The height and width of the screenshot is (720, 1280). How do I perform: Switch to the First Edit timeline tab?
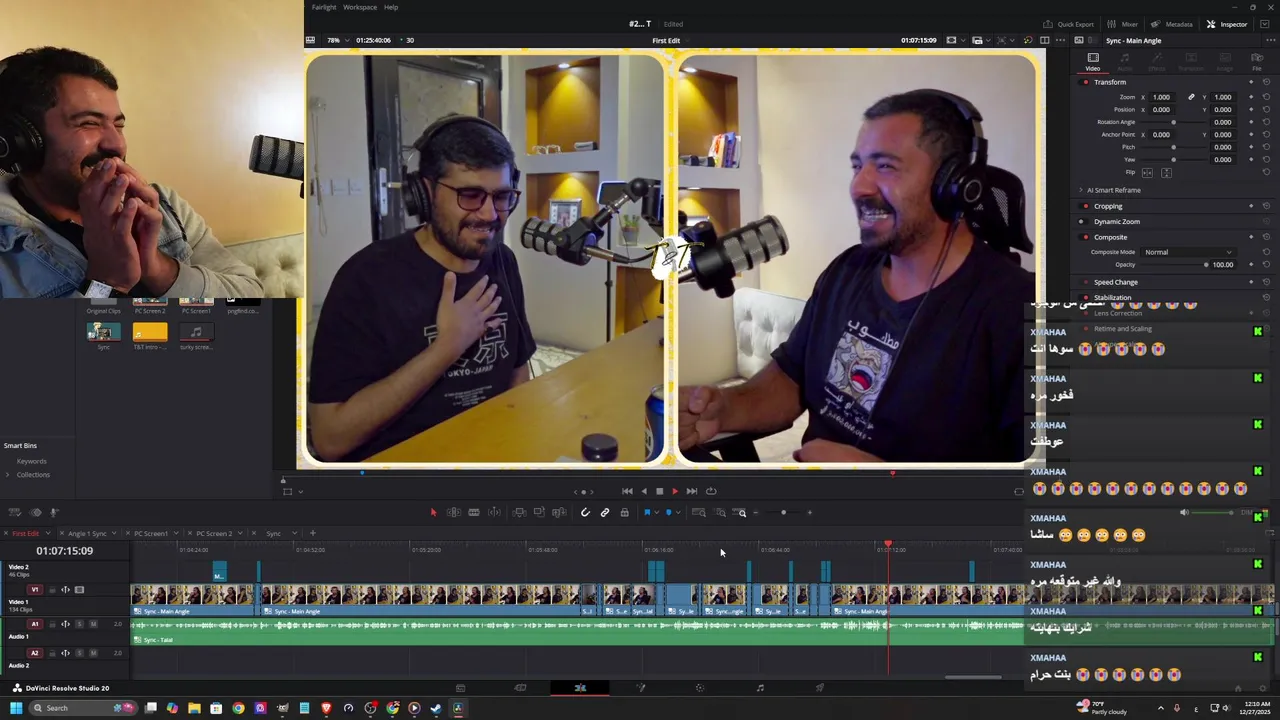pyautogui.click(x=26, y=533)
